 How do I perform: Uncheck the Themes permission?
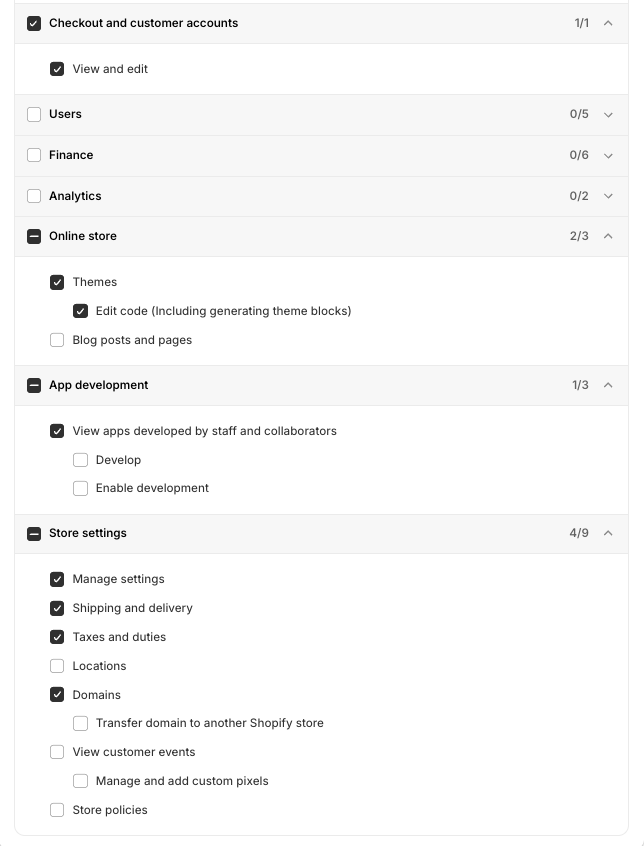point(57,282)
